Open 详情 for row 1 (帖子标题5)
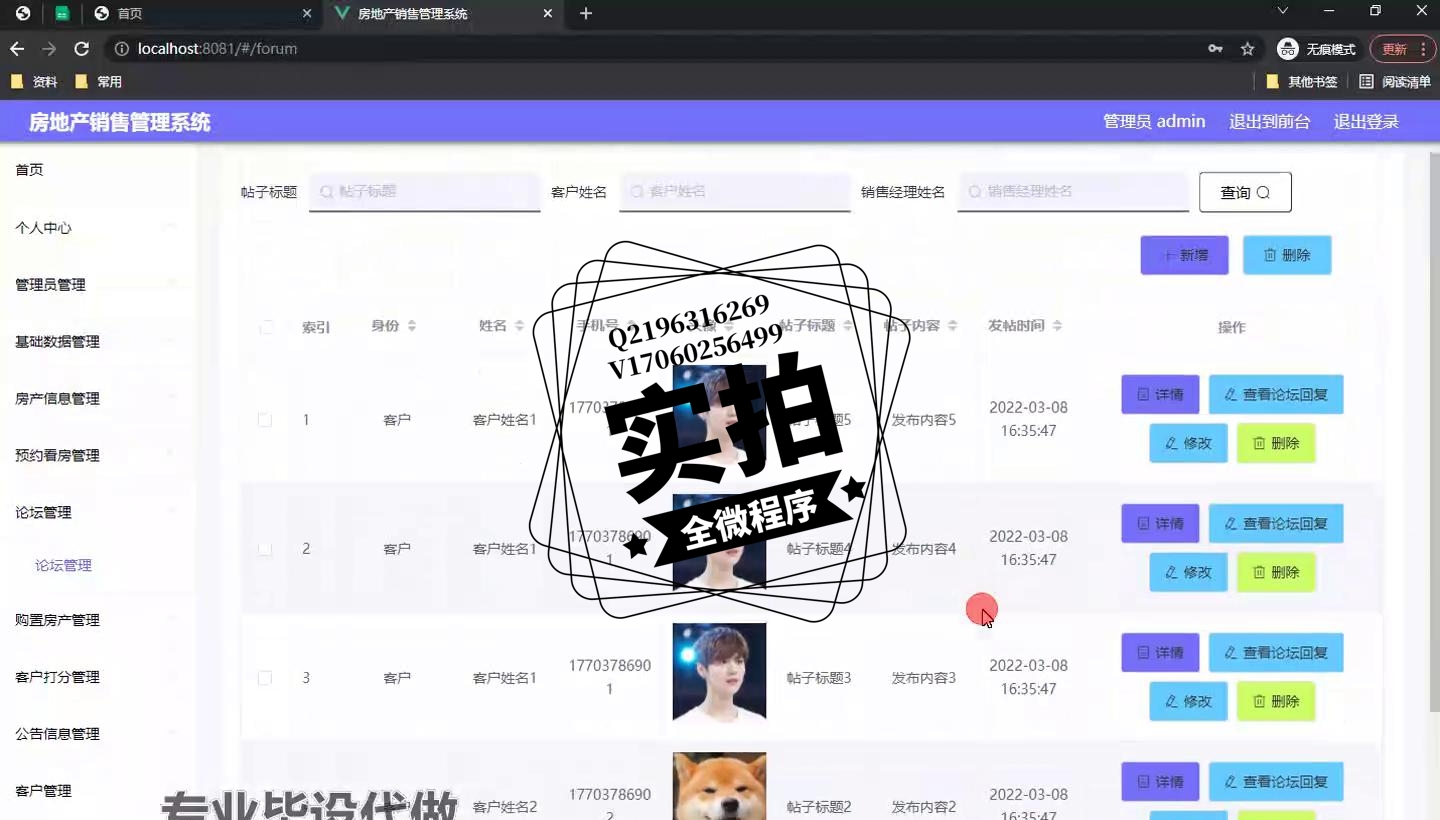This screenshot has width=1440, height=820. tap(1160, 394)
